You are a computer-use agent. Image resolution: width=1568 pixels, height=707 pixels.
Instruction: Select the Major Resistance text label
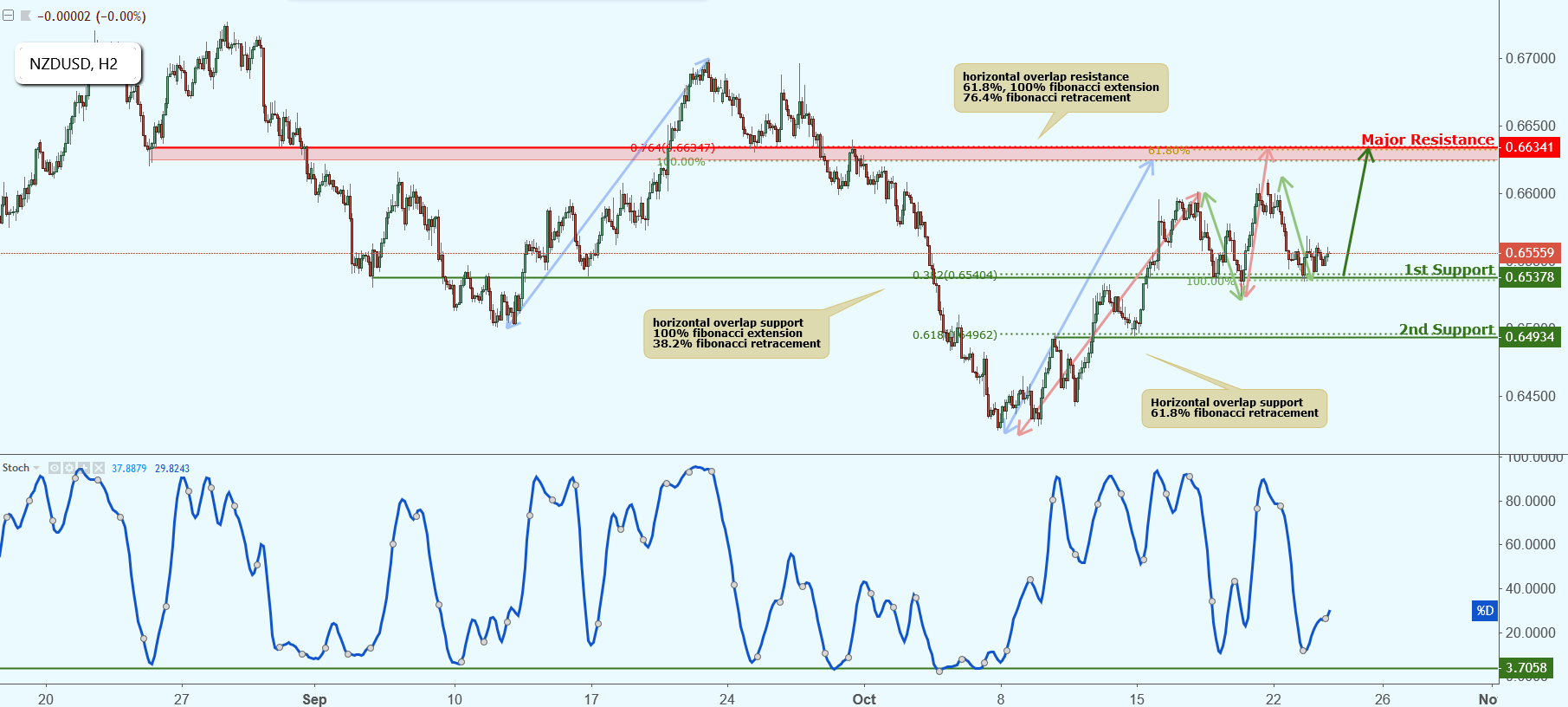pyautogui.click(x=1428, y=139)
